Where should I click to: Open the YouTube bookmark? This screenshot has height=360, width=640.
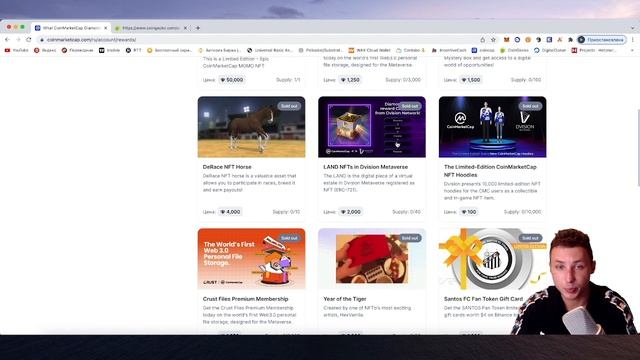(16, 50)
